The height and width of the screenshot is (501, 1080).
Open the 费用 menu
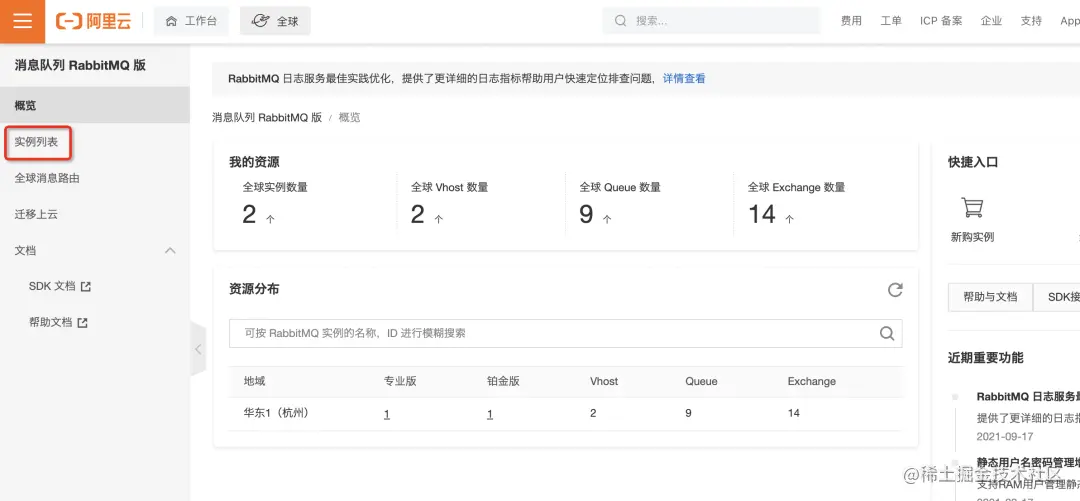[x=851, y=21]
